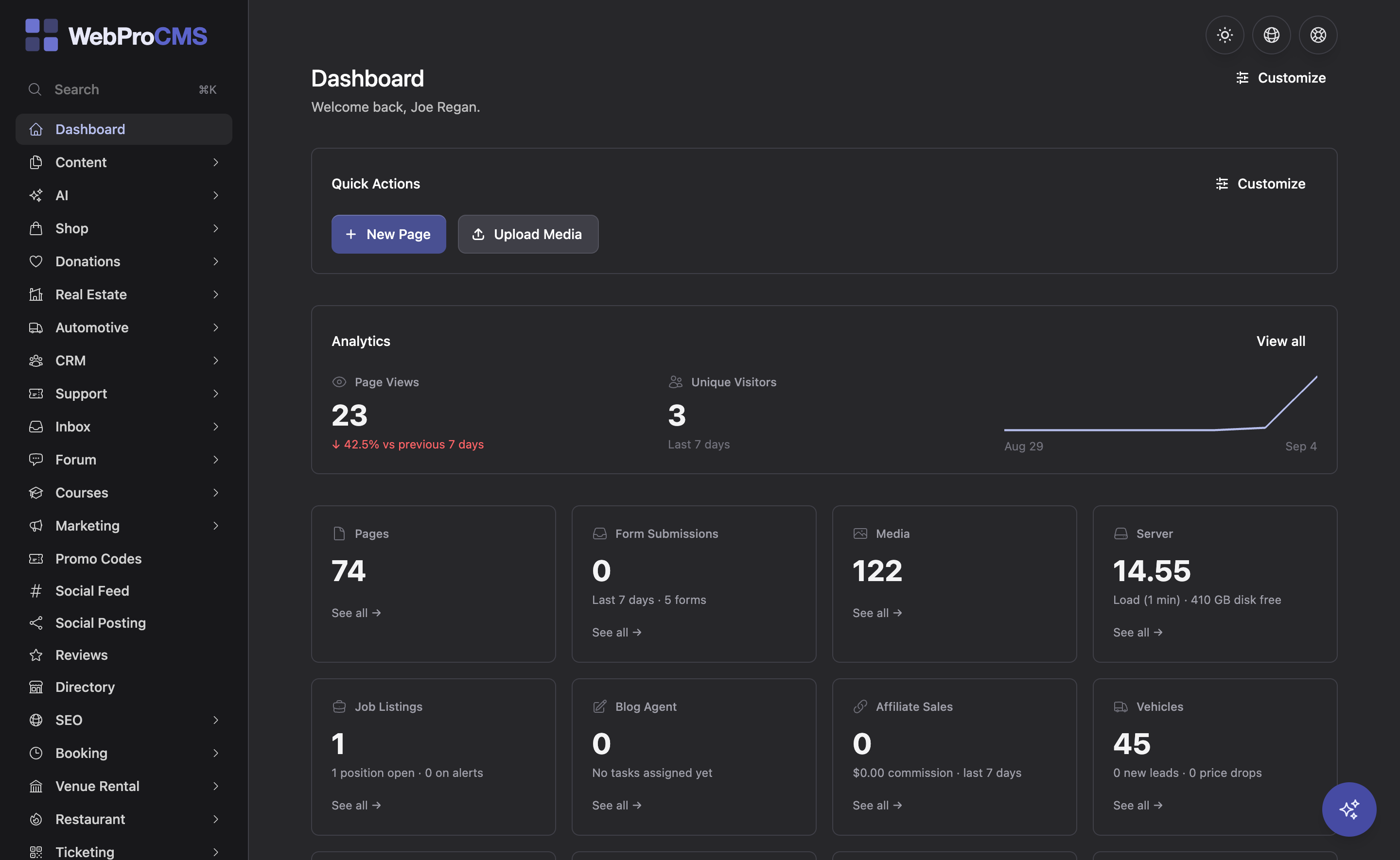The image size is (1400, 860).
Task: Expand the Donations chevron
Action: tap(216, 261)
